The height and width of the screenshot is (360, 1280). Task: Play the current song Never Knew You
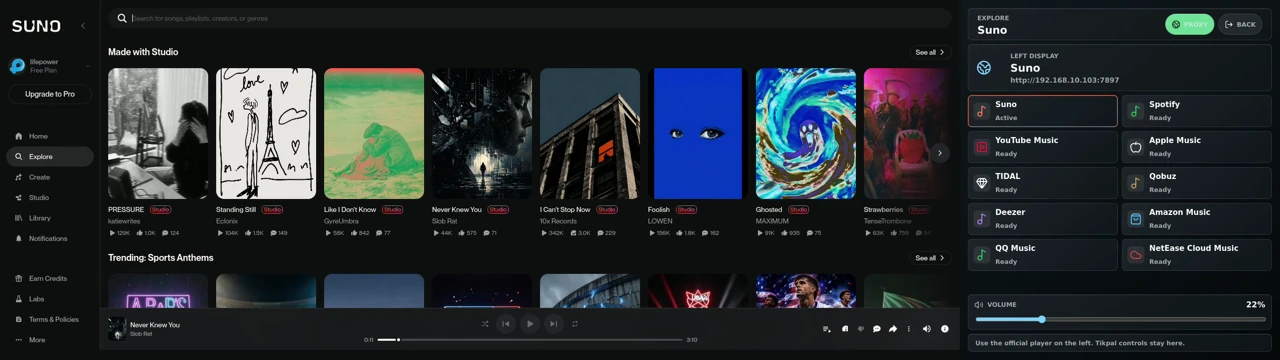[530, 323]
